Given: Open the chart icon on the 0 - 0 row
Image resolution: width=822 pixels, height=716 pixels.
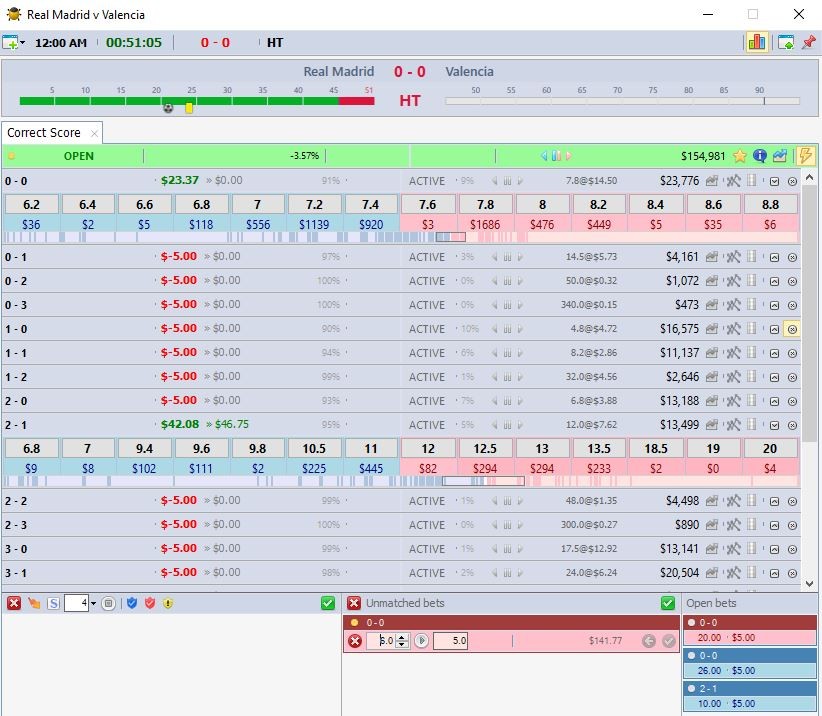Looking at the screenshot, I should point(712,181).
